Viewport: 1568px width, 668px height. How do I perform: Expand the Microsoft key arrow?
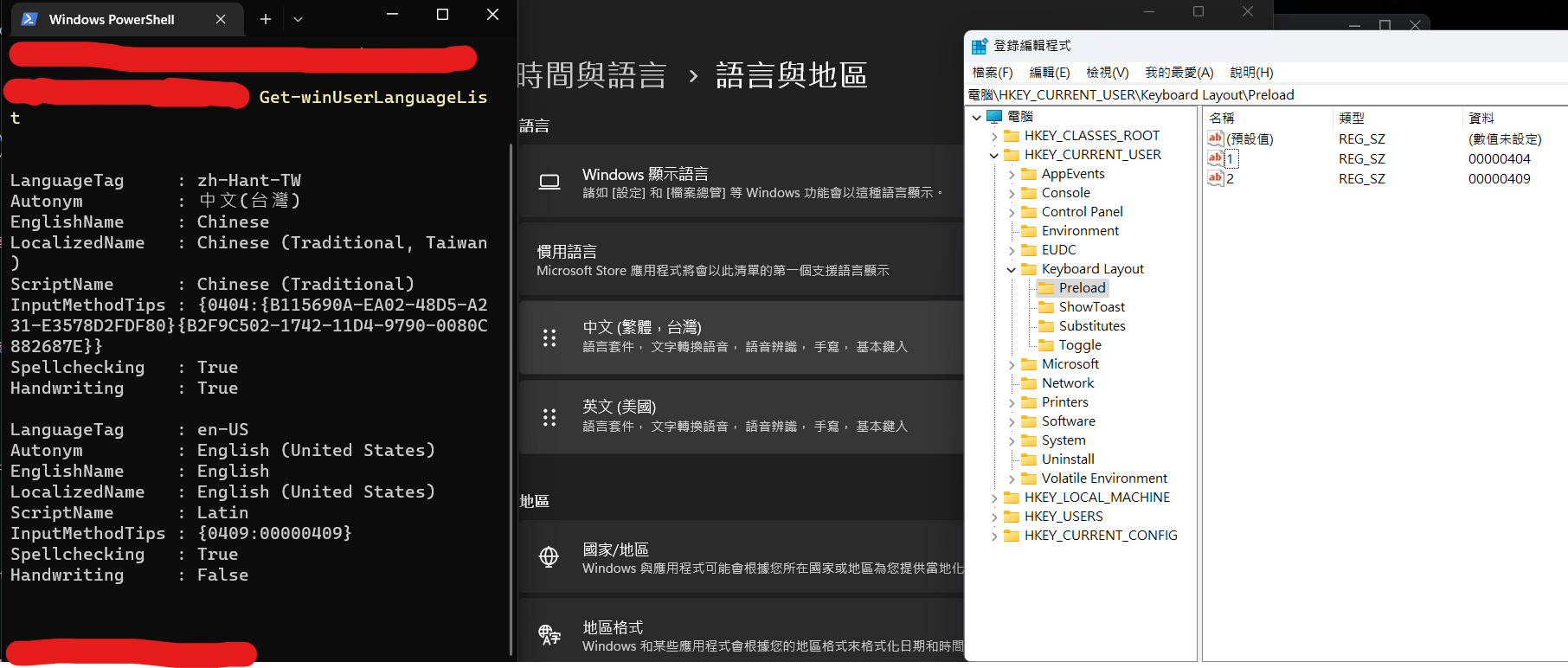pos(1012,364)
